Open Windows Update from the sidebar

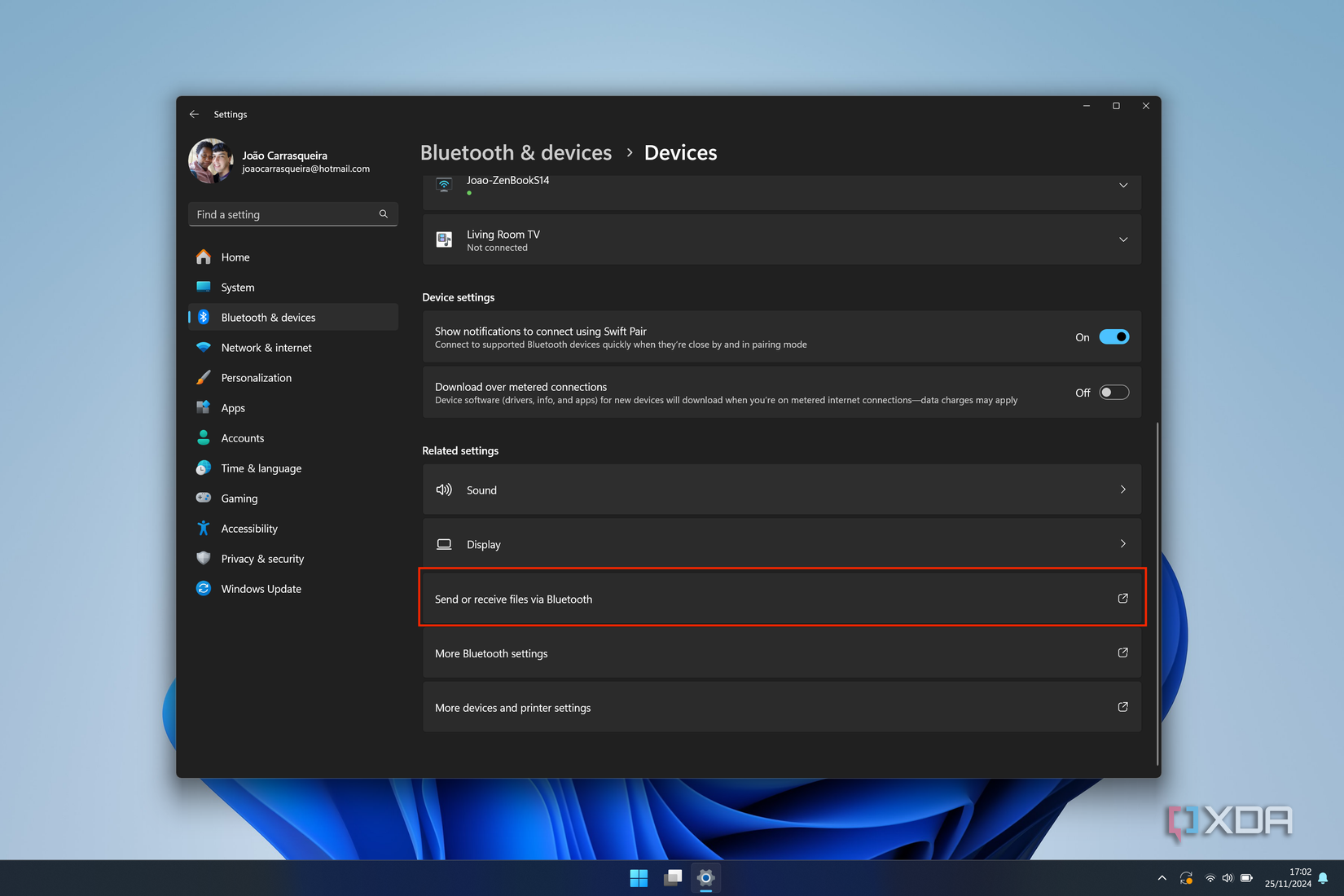[261, 588]
